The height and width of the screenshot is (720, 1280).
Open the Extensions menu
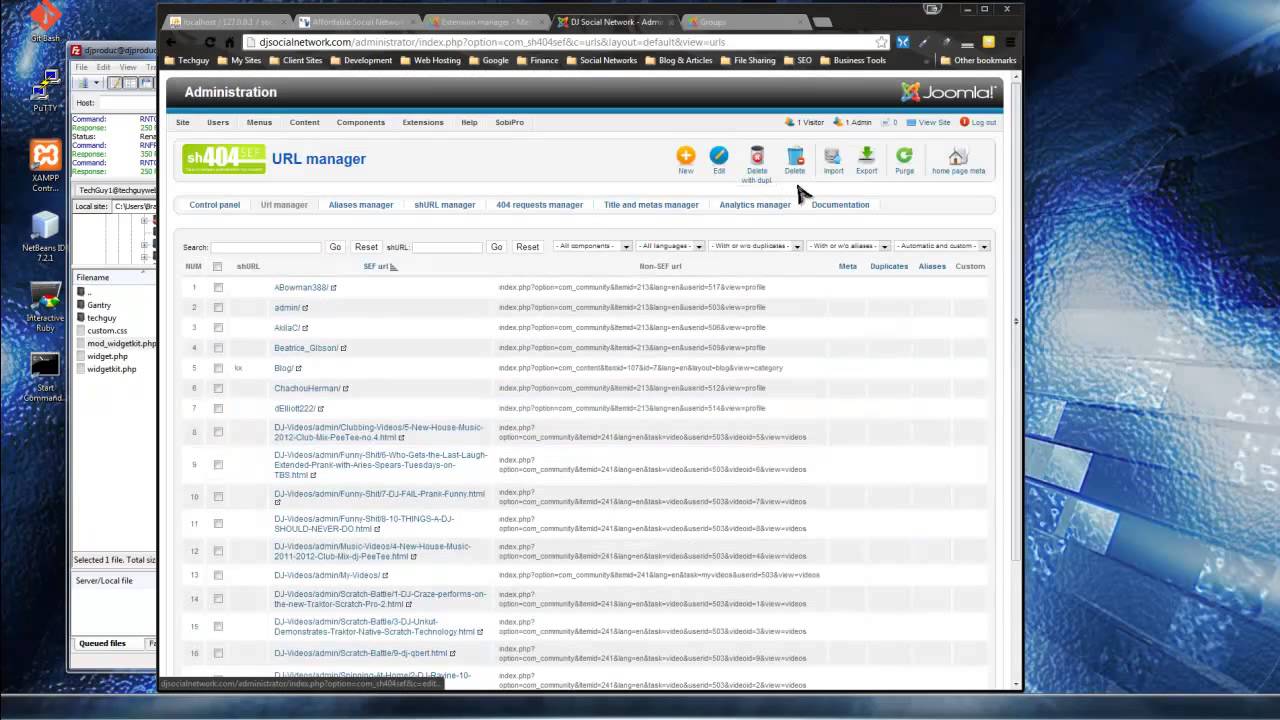[423, 122]
